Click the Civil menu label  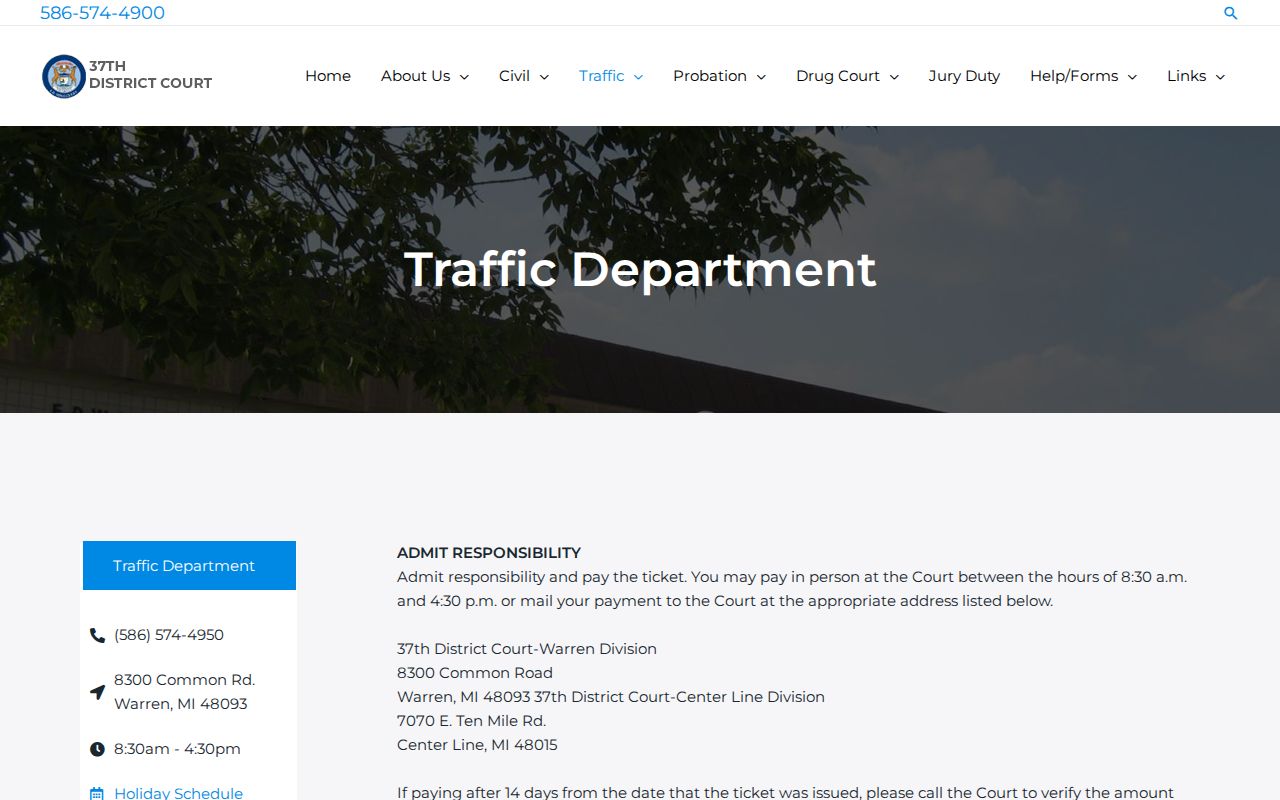[x=514, y=76]
